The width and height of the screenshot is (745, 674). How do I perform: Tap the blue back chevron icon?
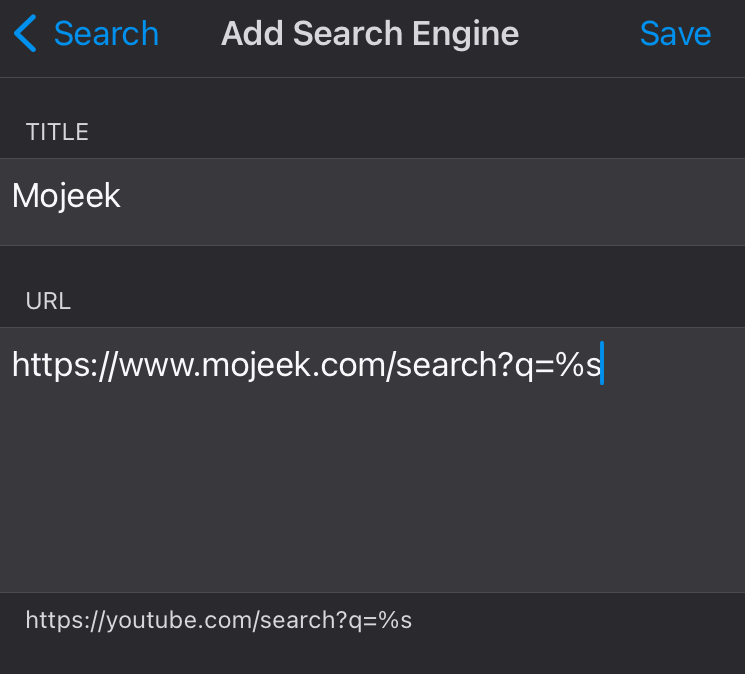coord(25,33)
